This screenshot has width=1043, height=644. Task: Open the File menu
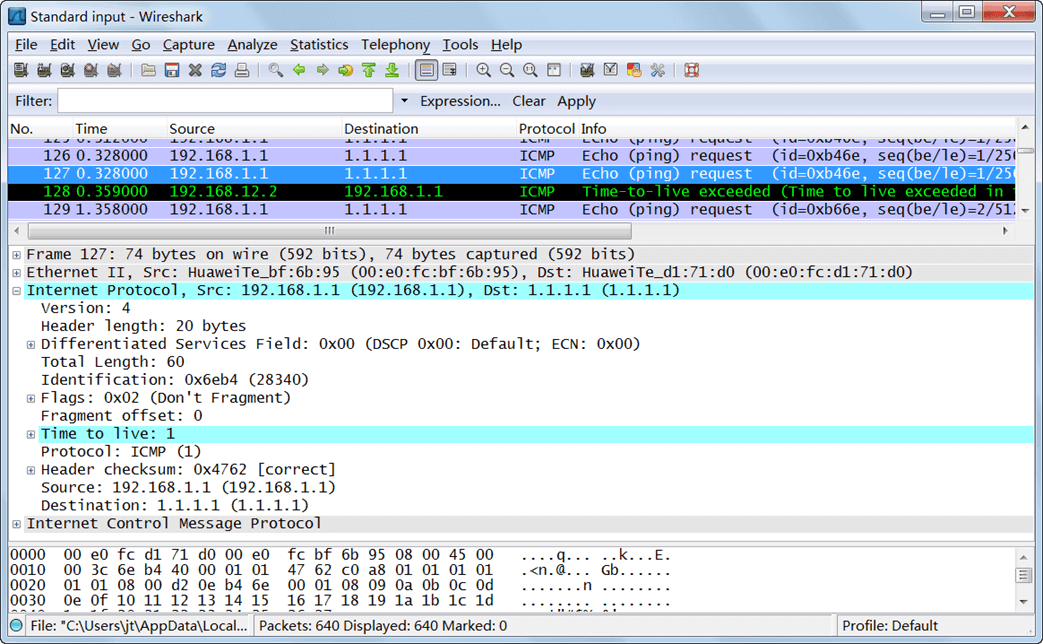pyautogui.click(x=26, y=45)
